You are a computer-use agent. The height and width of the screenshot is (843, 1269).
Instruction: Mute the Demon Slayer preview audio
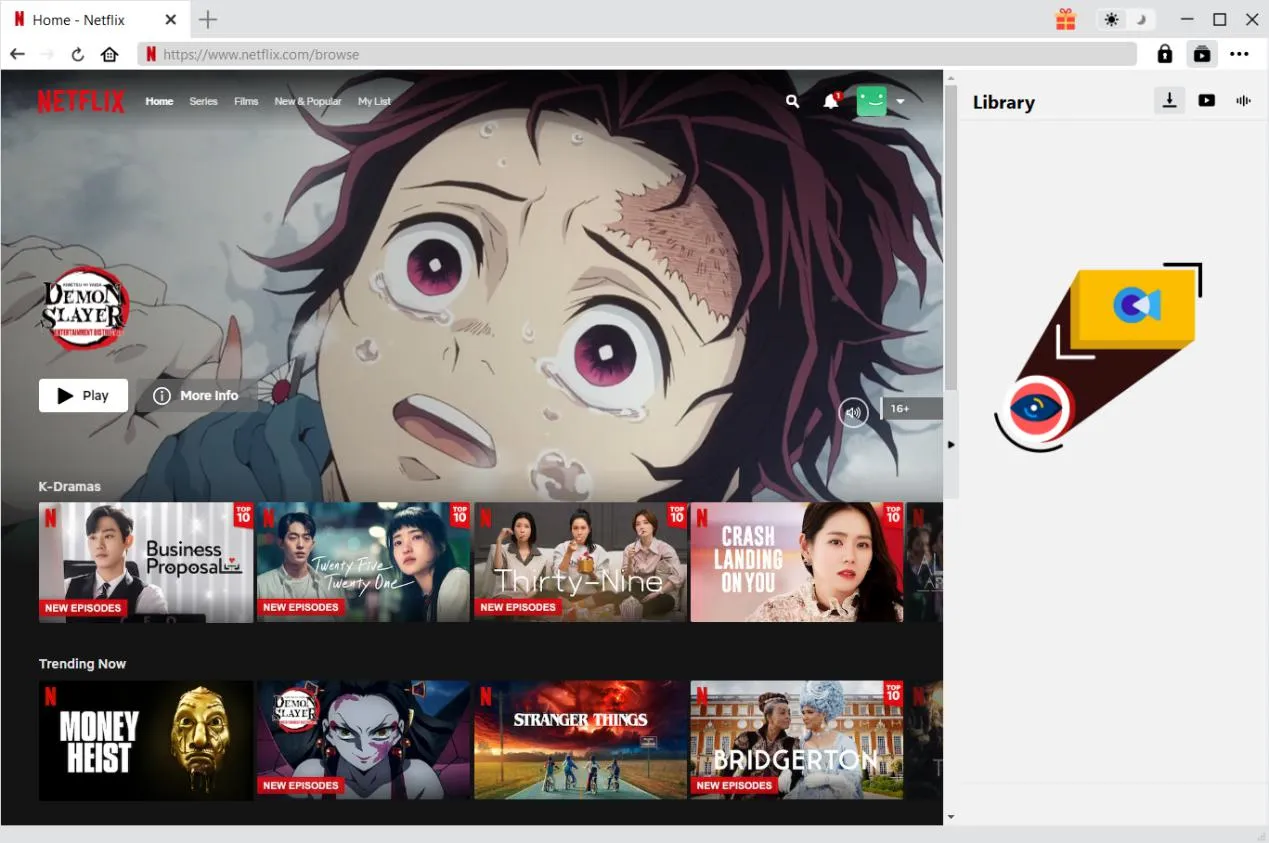tap(853, 412)
